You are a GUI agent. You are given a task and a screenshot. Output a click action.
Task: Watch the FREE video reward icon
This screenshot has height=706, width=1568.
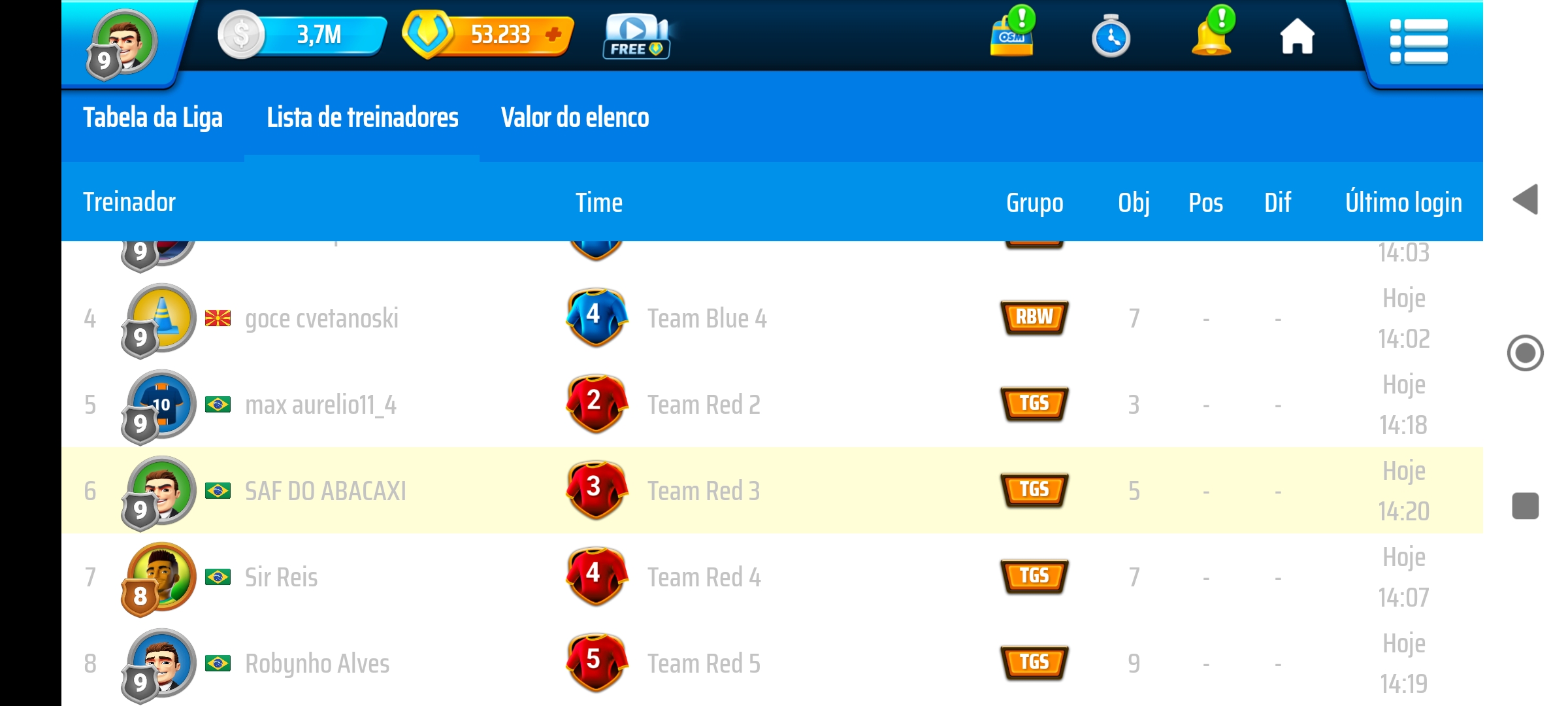pos(636,36)
